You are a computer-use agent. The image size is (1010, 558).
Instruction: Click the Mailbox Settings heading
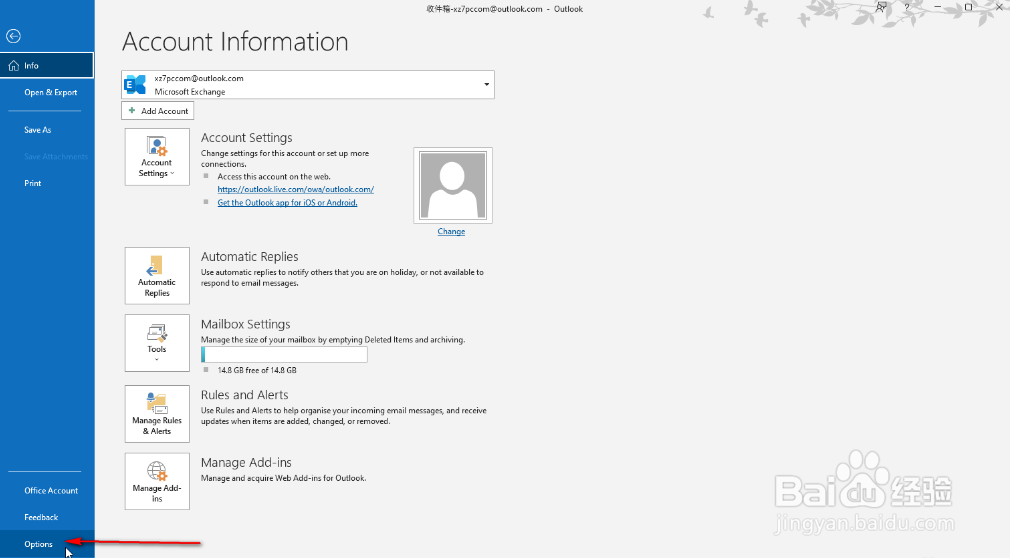click(x=245, y=324)
